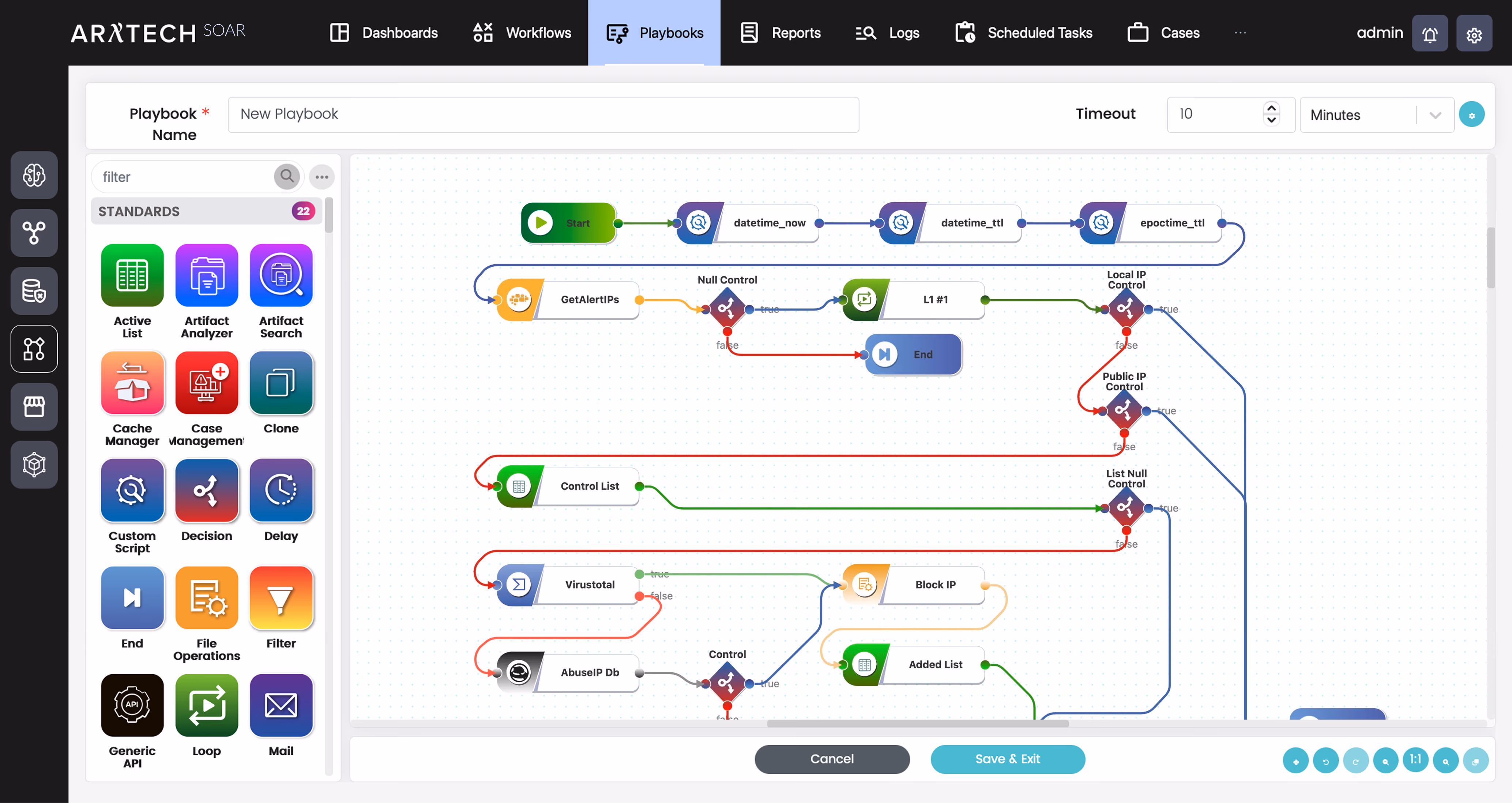Click the component palette vertical scrollbar
This screenshot has width=1512, height=803.
[329, 215]
